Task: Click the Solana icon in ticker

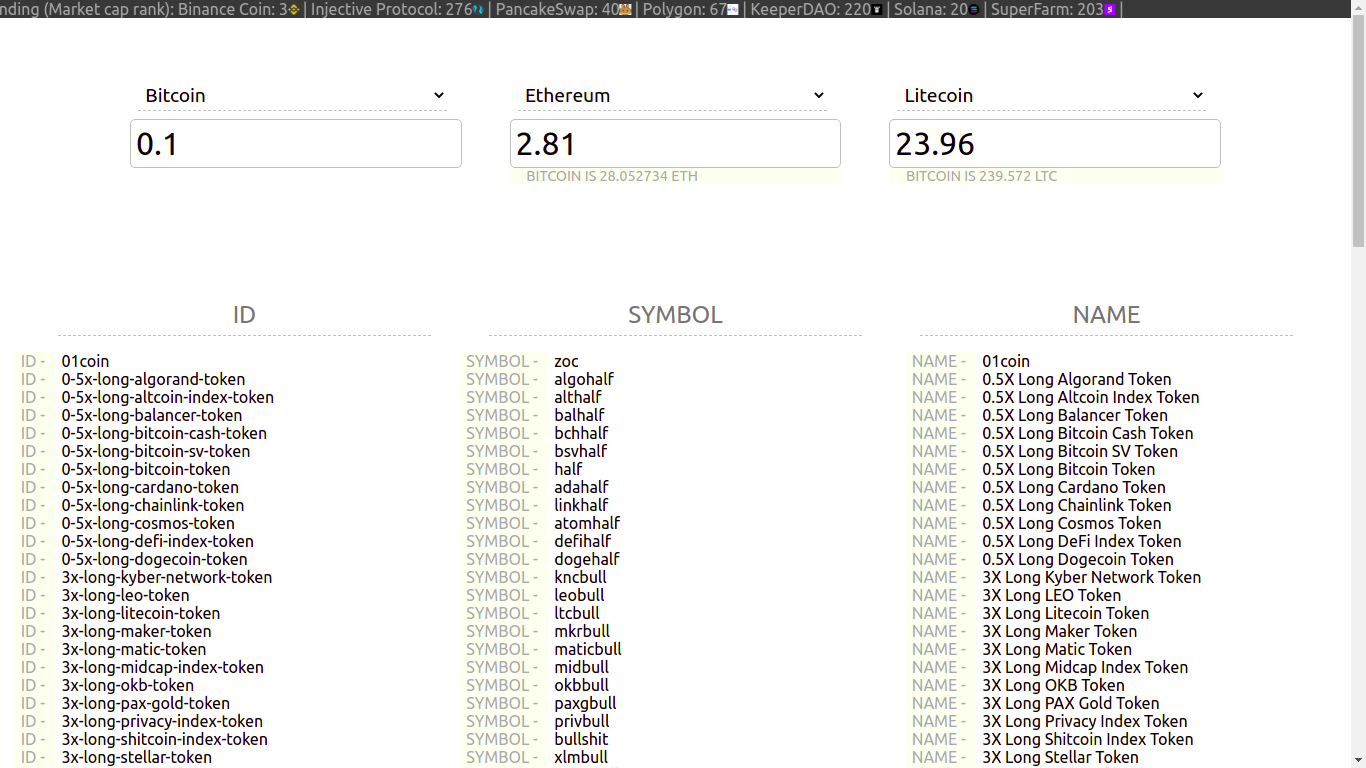Action: tap(974, 10)
